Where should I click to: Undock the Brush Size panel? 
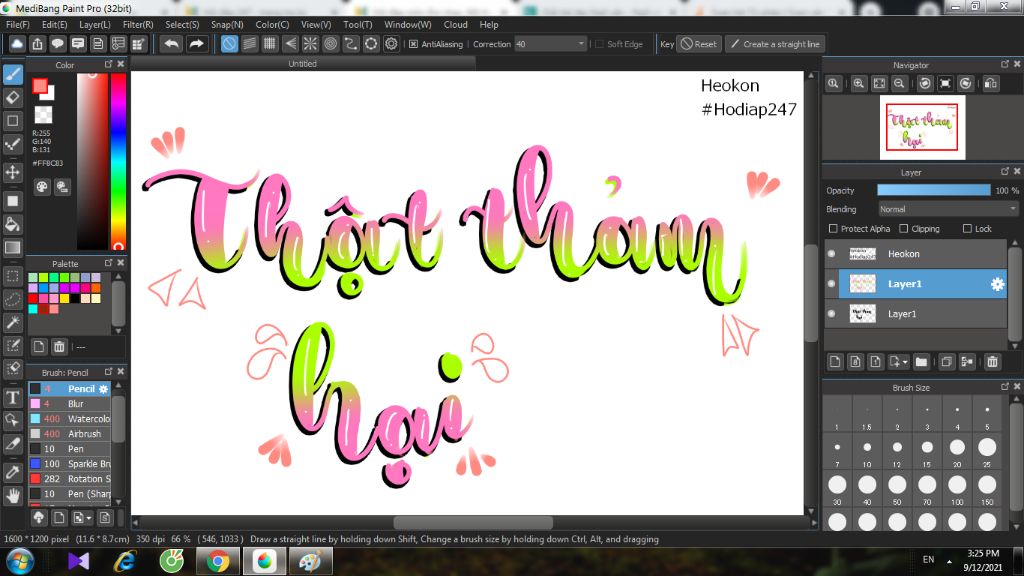coord(1004,387)
